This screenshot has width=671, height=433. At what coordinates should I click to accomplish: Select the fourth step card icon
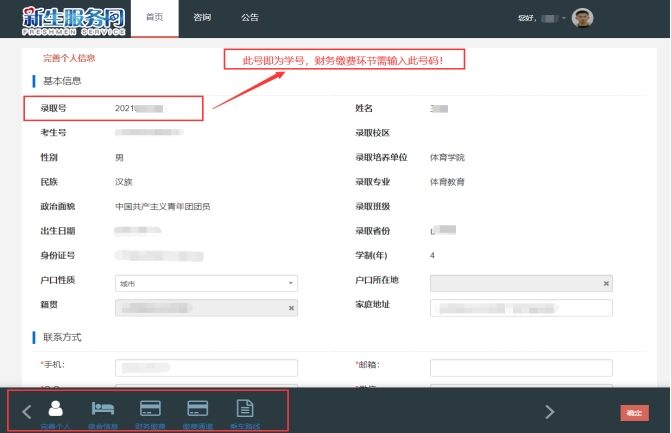[x=198, y=409]
